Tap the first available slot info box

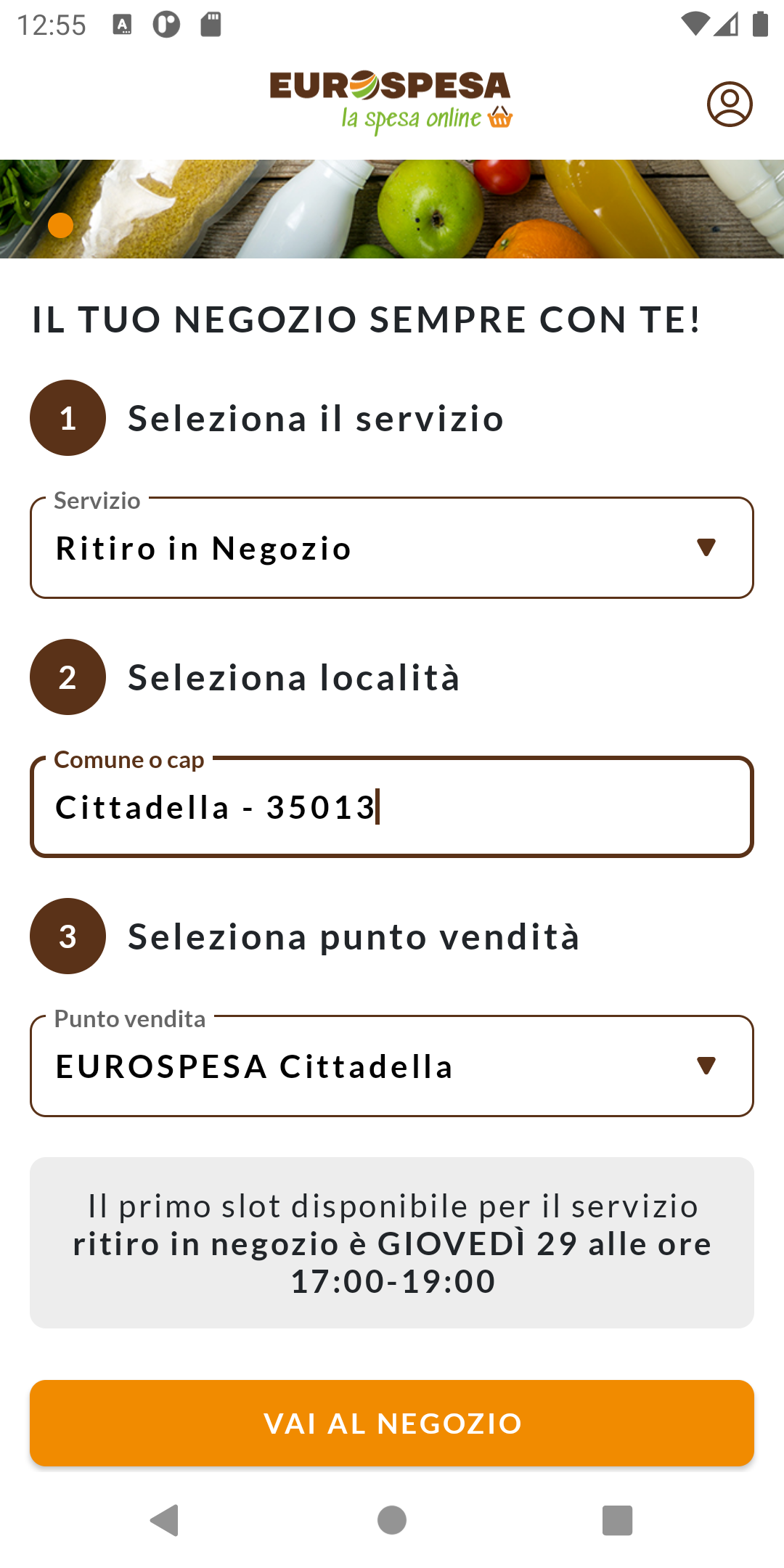[x=392, y=1243]
